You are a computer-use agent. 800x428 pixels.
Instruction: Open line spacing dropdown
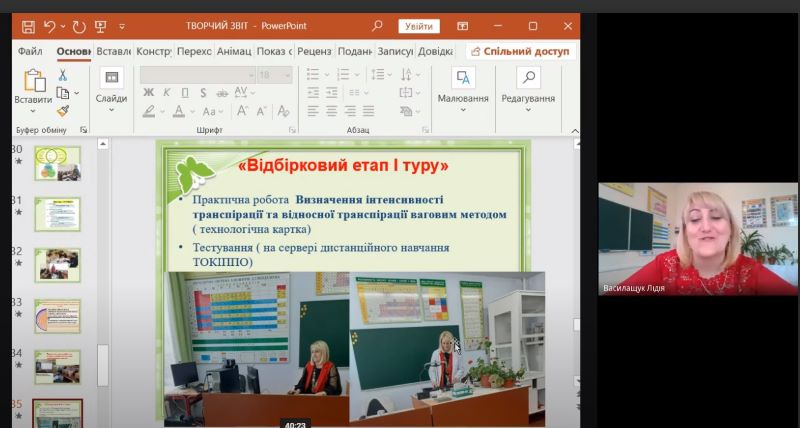click(x=382, y=74)
